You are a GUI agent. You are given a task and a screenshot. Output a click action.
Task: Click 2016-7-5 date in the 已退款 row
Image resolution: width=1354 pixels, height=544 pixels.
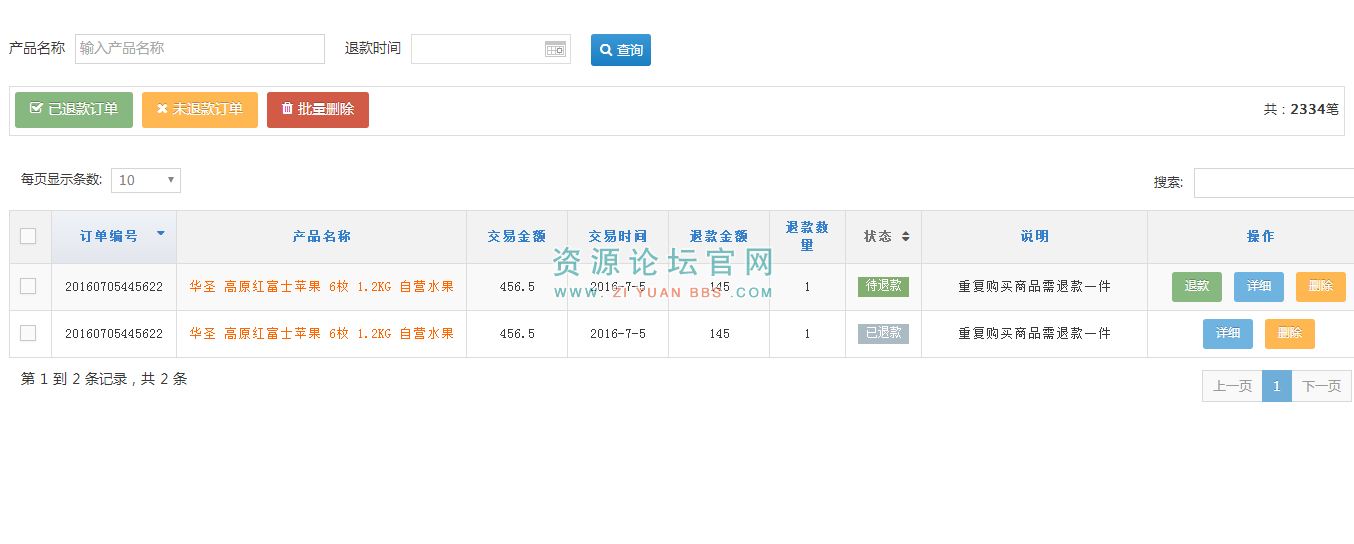[618, 334]
